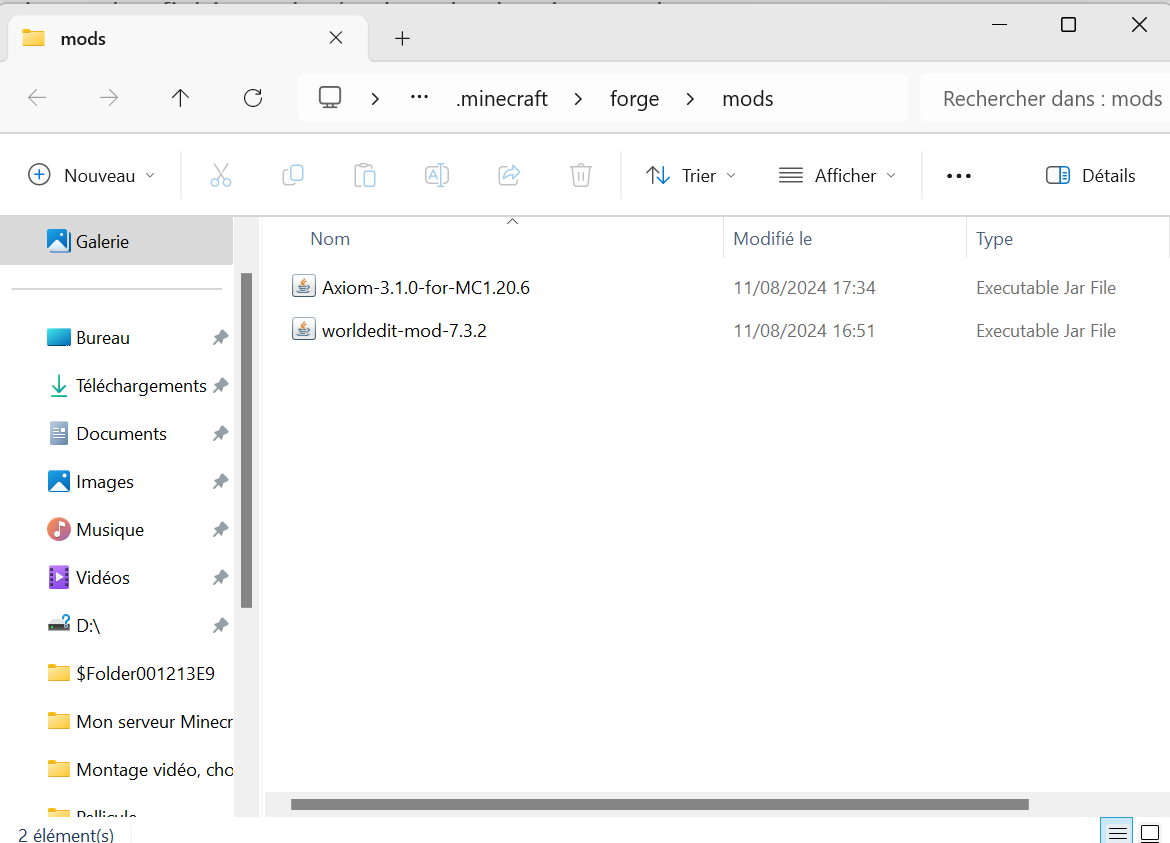
Task: Go back with the left arrow
Action: click(37, 98)
